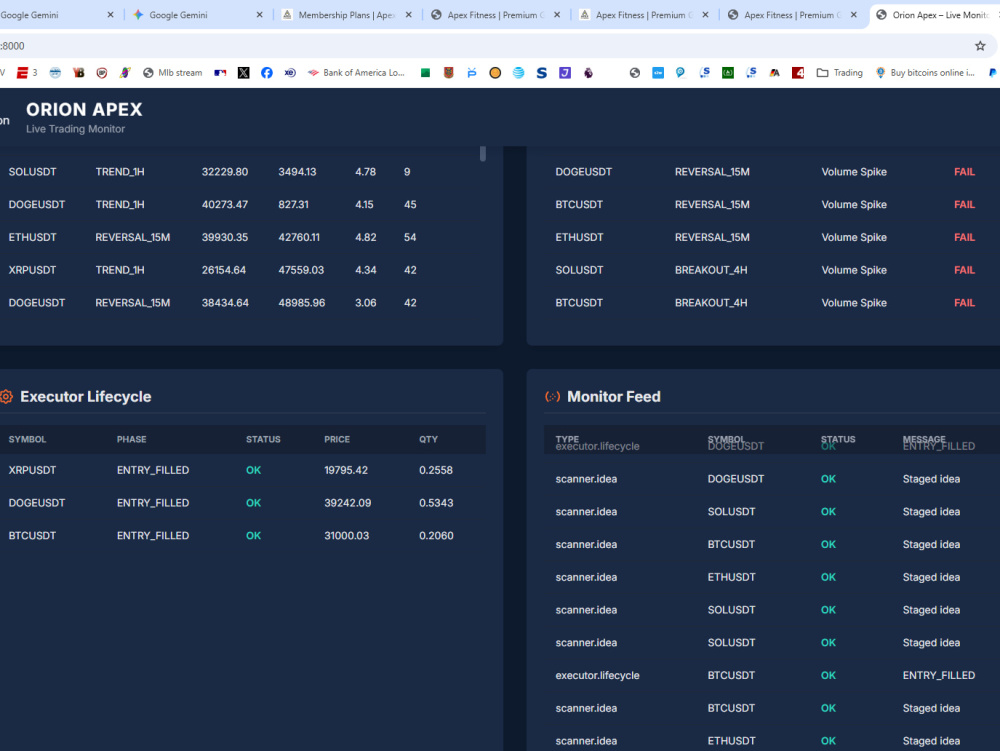
Task: Click the red number 4 bookmark icon
Action: (798, 73)
